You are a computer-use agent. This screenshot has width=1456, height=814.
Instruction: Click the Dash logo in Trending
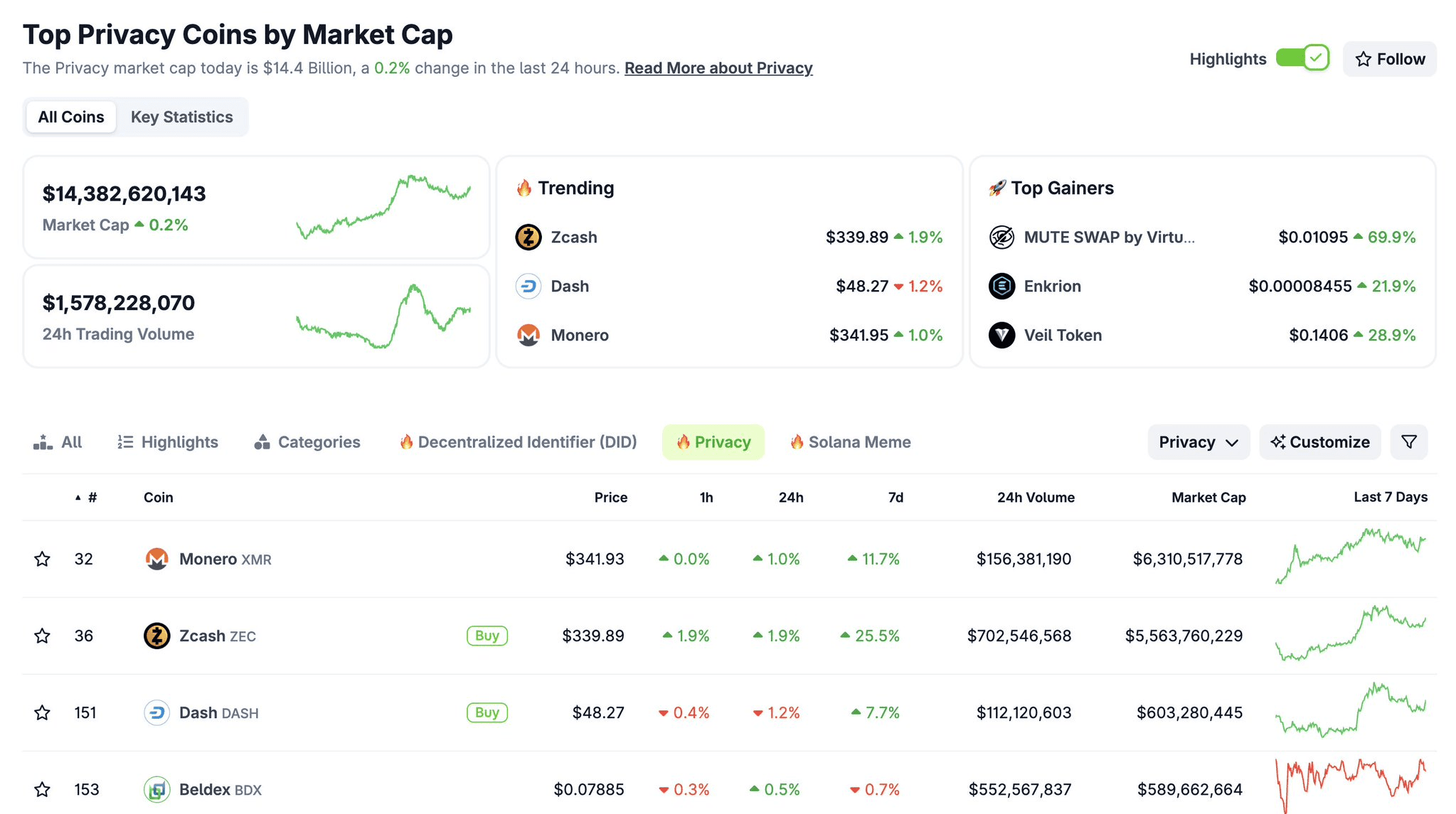(x=528, y=286)
